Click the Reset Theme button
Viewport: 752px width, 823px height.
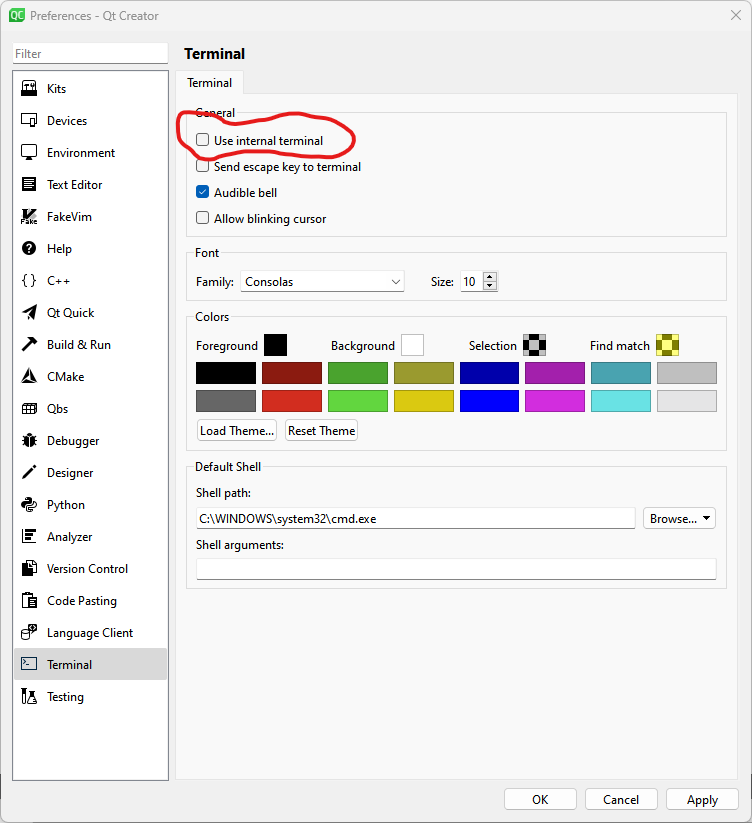pyautogui.click(x=321, y=430)
